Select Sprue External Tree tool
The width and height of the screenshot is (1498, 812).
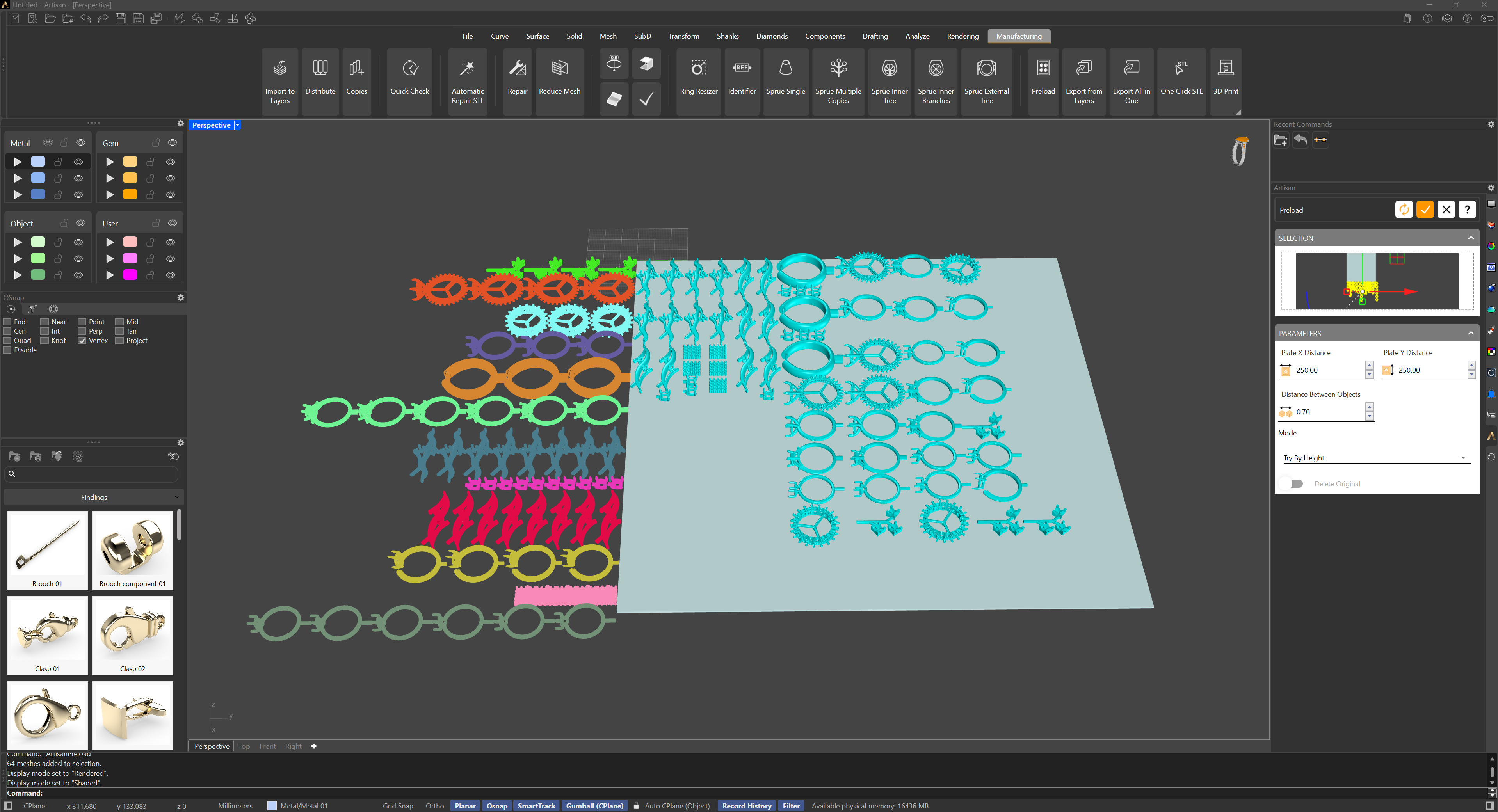point(986,82)
